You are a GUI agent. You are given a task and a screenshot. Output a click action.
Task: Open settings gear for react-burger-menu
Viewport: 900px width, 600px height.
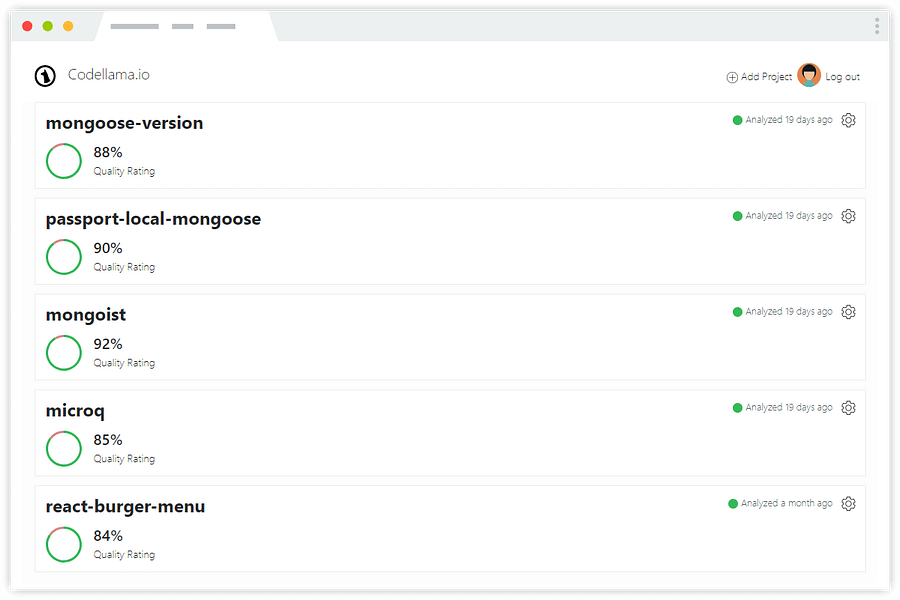pyautogui.click(x=848, y=504)
